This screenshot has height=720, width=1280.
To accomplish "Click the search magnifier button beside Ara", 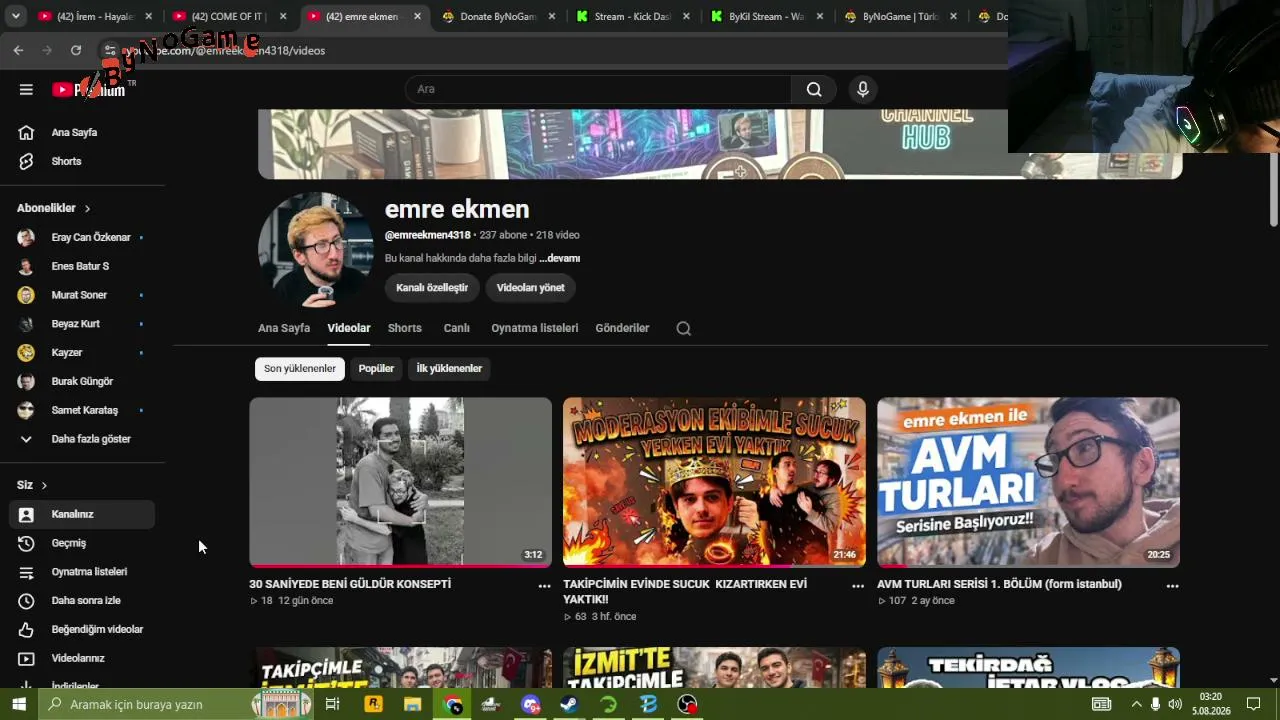I will point(814,89).
